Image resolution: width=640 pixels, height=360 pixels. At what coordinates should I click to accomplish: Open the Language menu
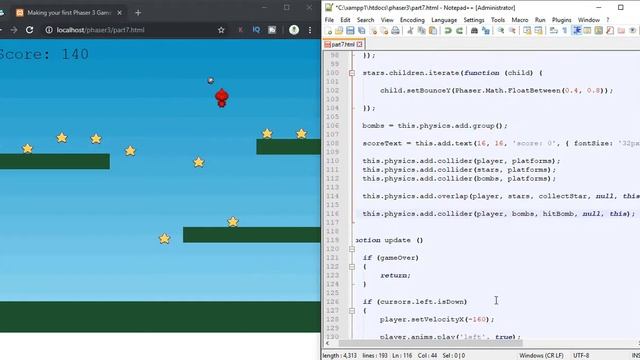[x=444, y=20]
